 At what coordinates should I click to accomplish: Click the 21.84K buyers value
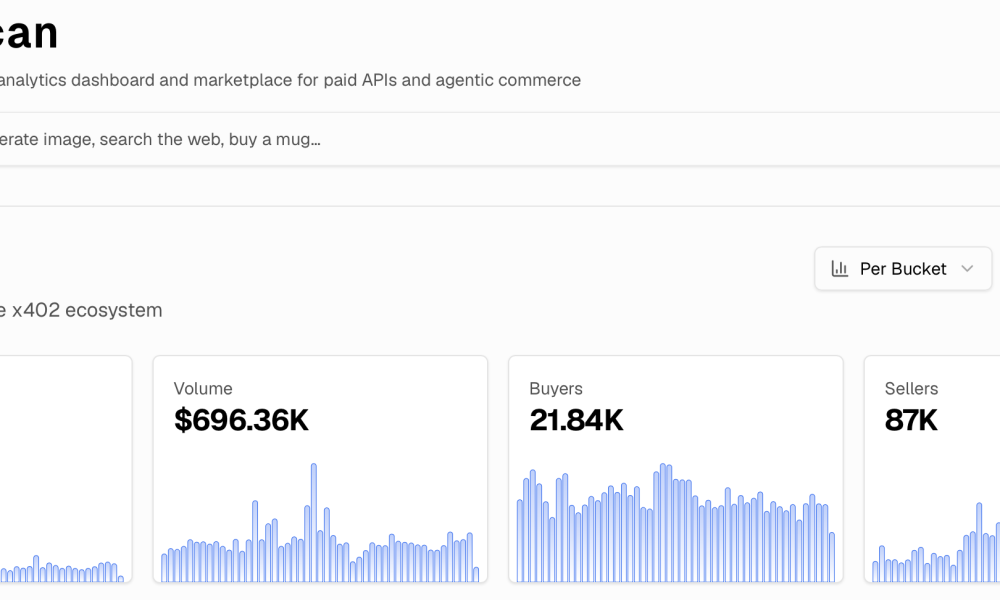pyautogui.click(x=576, y=420)
